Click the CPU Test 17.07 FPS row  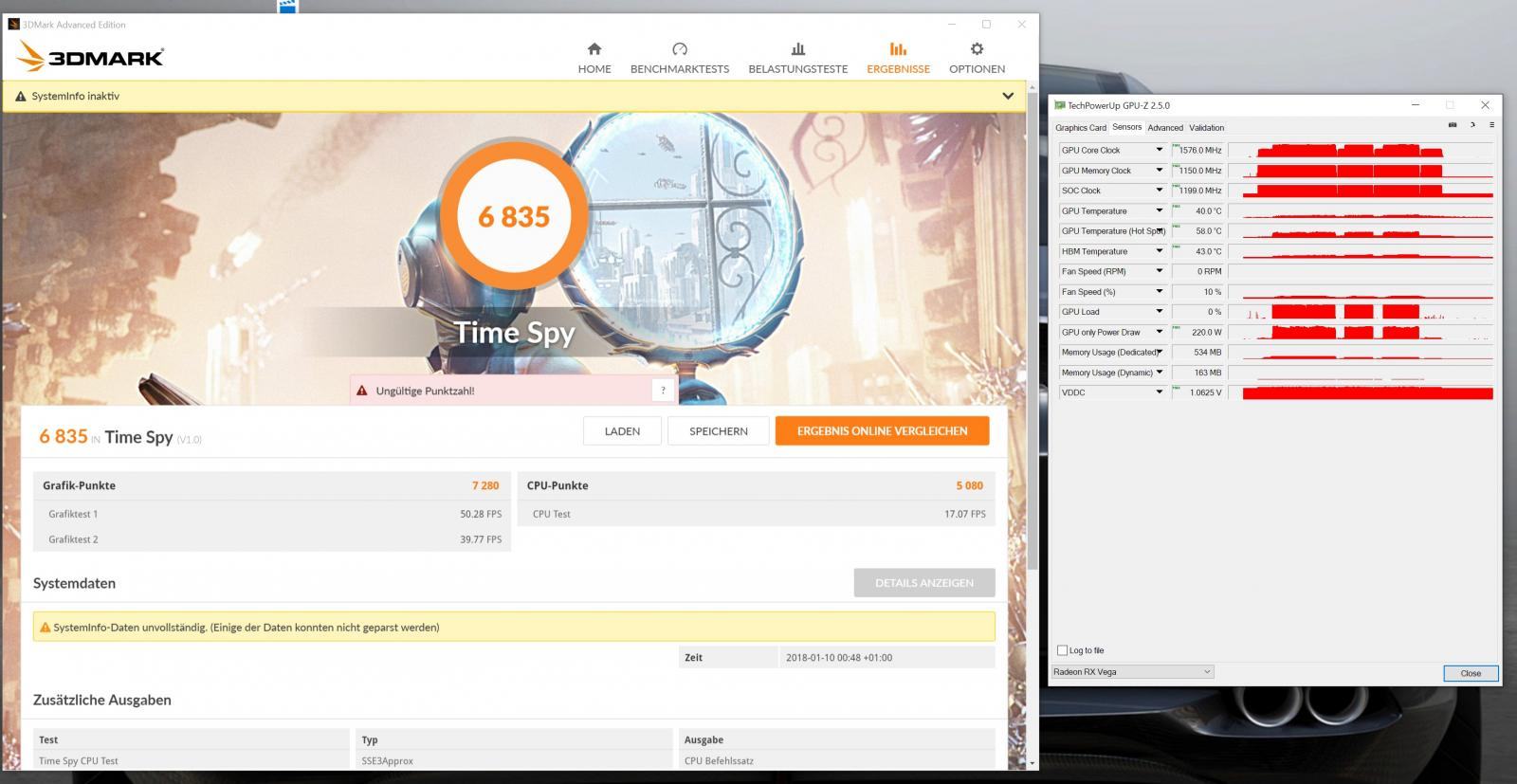pos(757,514)
